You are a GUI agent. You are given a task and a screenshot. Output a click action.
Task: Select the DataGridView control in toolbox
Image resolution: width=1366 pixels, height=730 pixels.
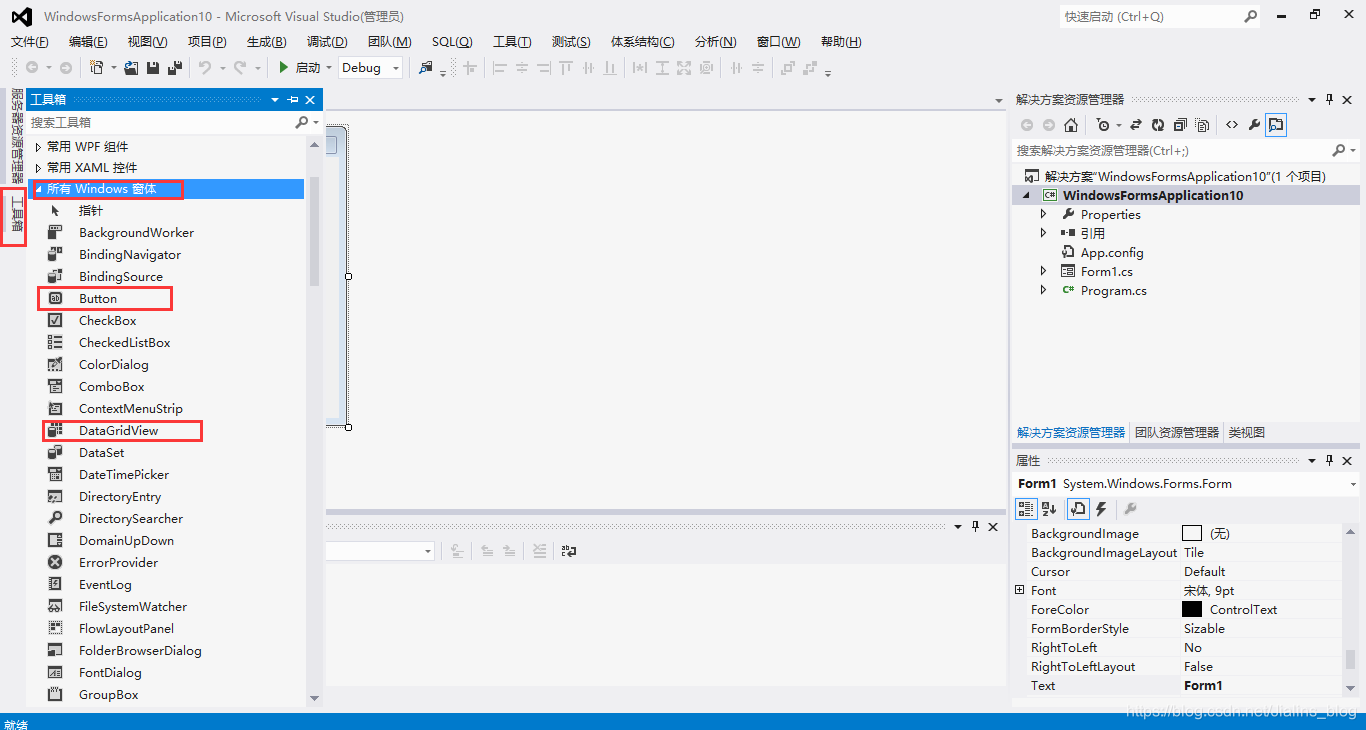pyautogui.click(x=118, y=431)
